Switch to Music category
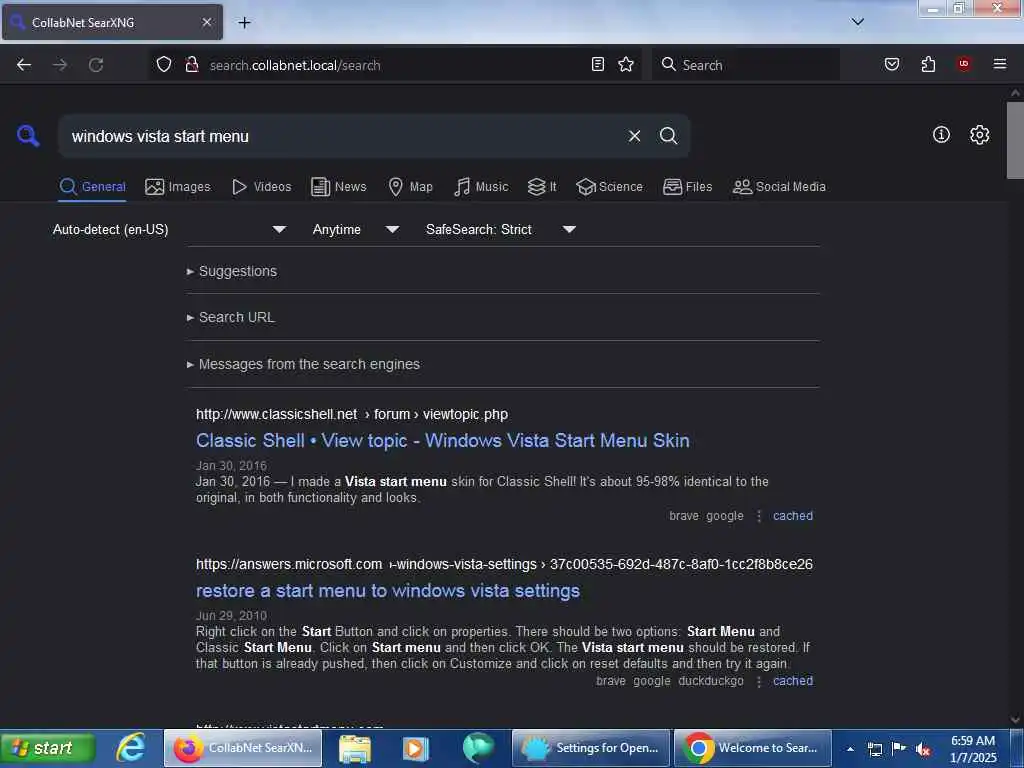The width and height of the screenshot is (1024, 768). click(481, 187)
